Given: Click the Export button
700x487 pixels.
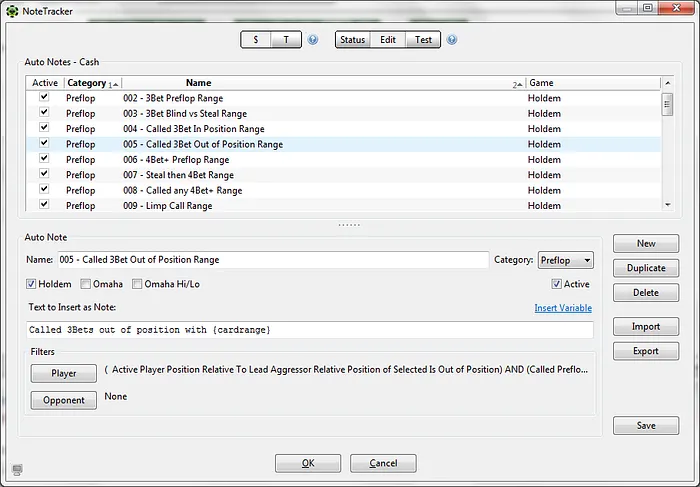Looking at the screenshot, I should pos(646,351).
